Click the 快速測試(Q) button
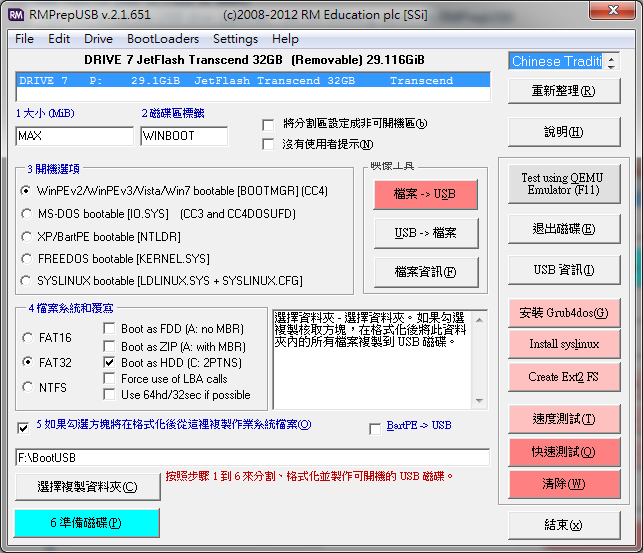The height and width of the screenshot is (553, 643). (564, 452)
